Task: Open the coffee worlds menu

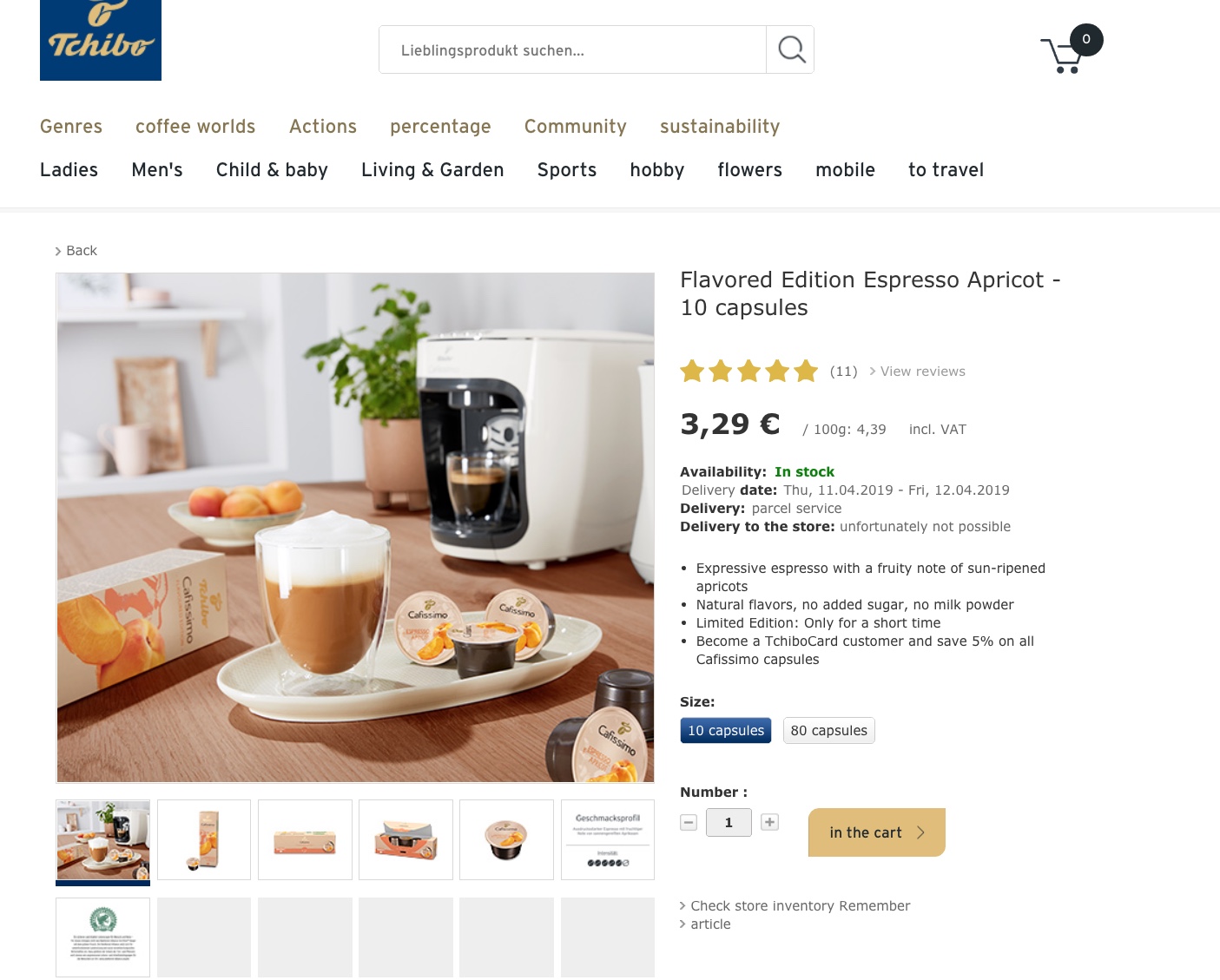Action: click(x=195, y=127)
